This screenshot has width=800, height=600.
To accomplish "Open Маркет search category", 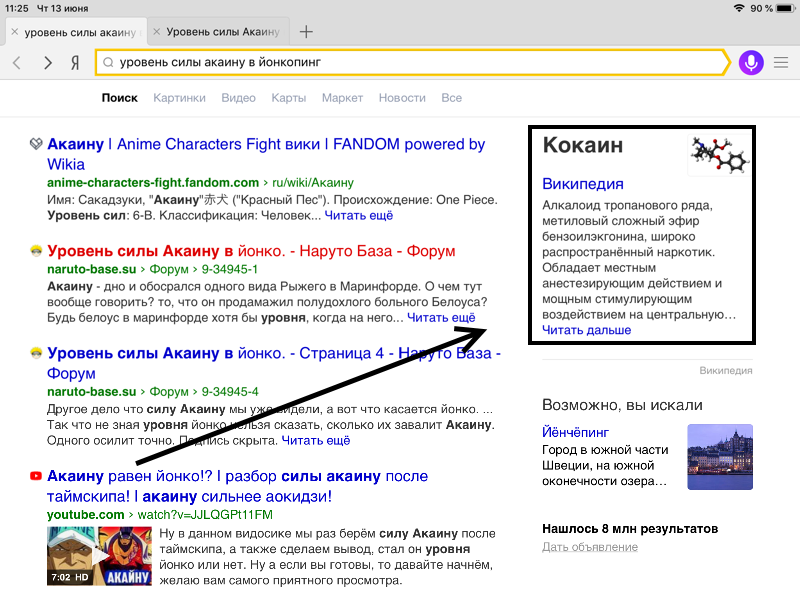I will [342, 98].
